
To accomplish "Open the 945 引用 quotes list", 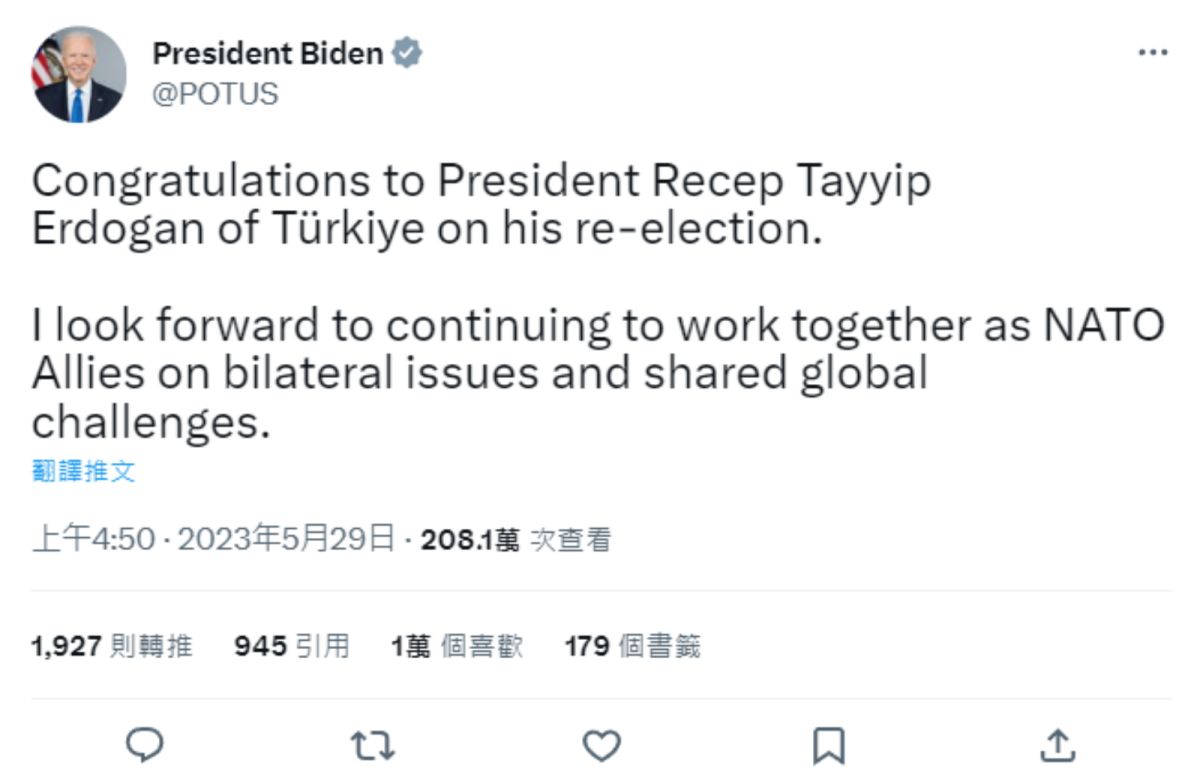I will coord(292,646).
